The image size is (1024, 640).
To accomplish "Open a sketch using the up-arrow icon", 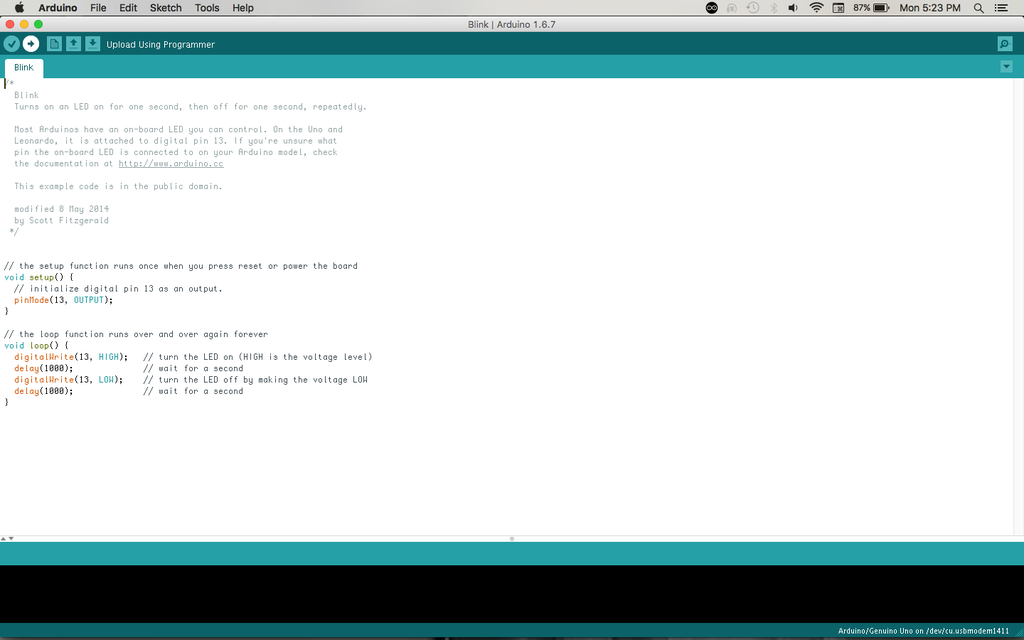I will 74,44.
